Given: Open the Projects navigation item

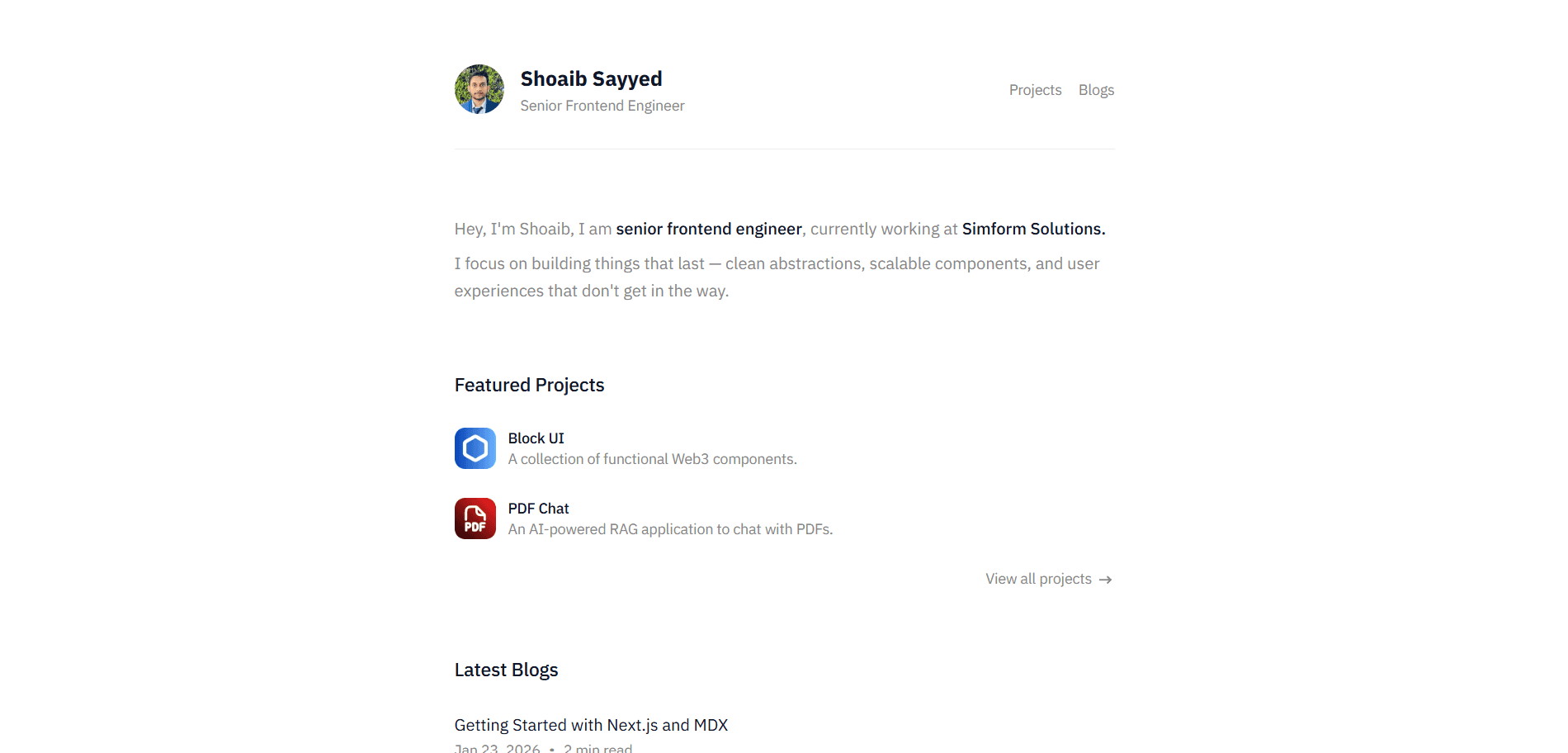Looking at the screenshot, I should tap(1035, 90).
